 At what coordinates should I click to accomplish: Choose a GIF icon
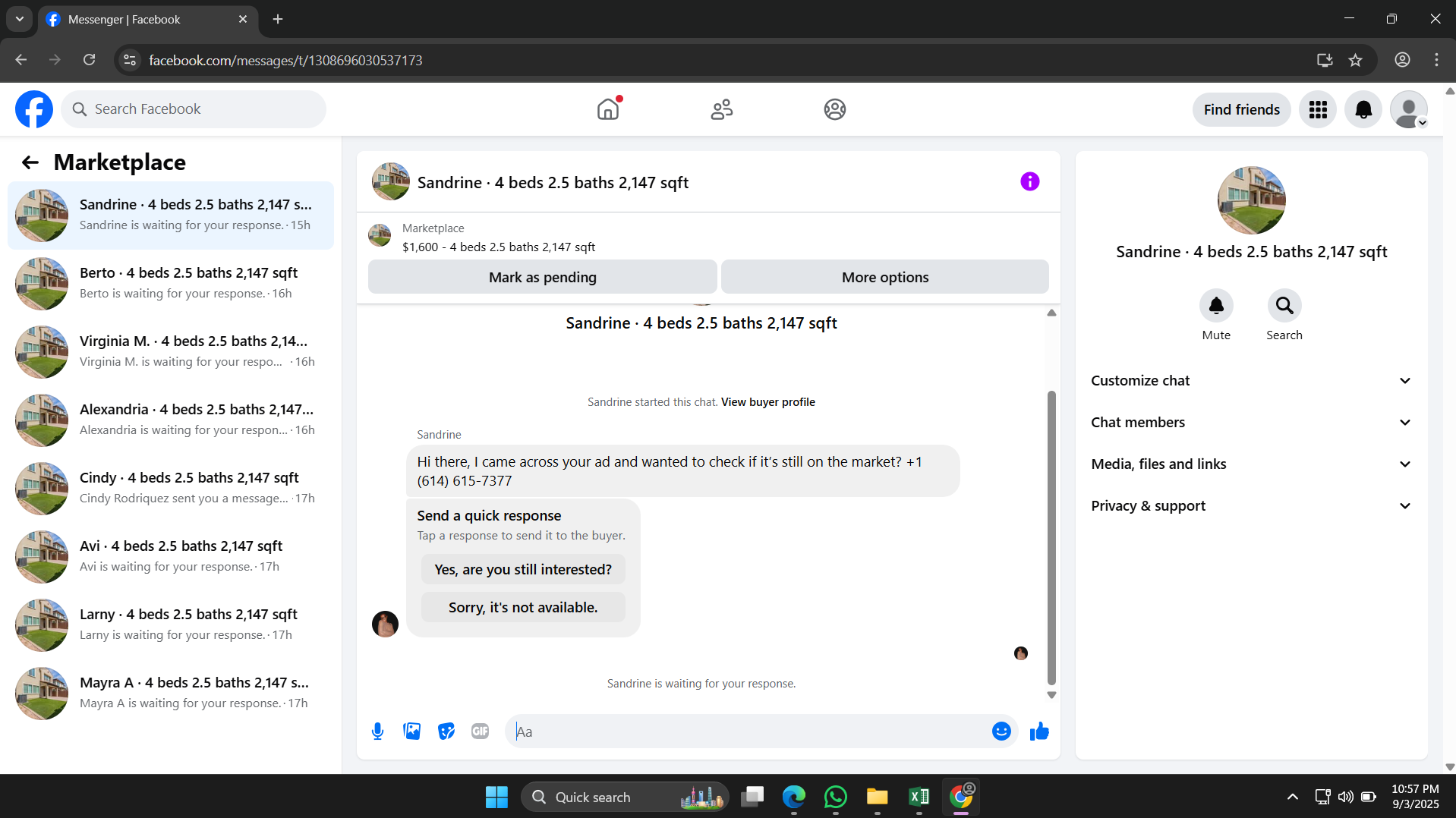point(480,731)
